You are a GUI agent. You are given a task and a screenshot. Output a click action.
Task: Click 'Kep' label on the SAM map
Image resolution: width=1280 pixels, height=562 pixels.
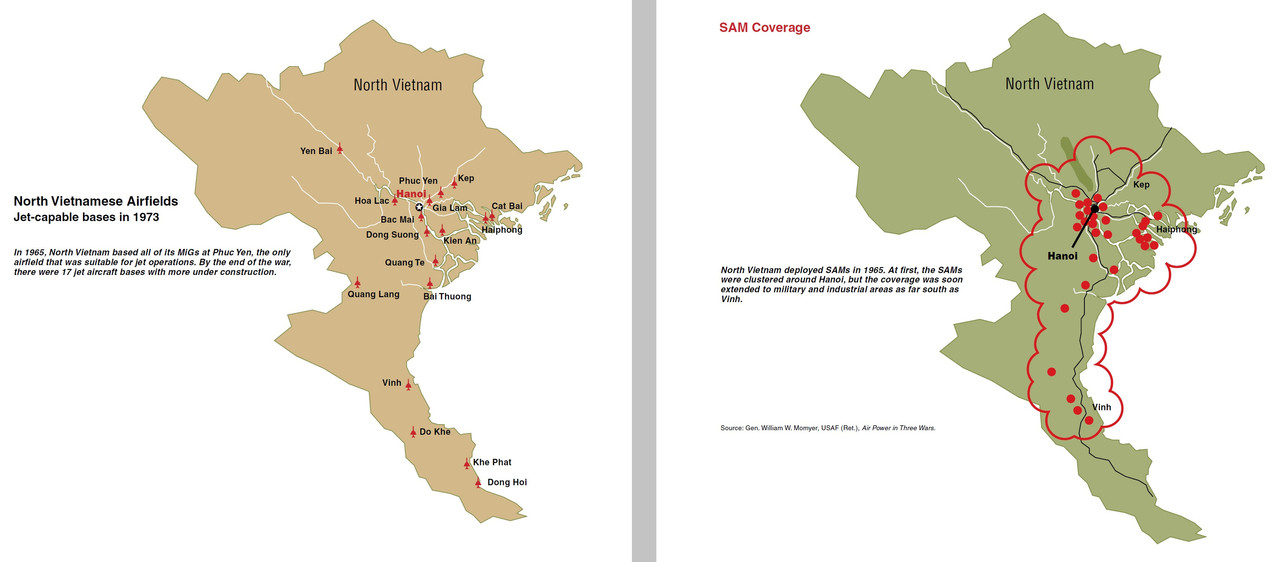(1142, 185)
